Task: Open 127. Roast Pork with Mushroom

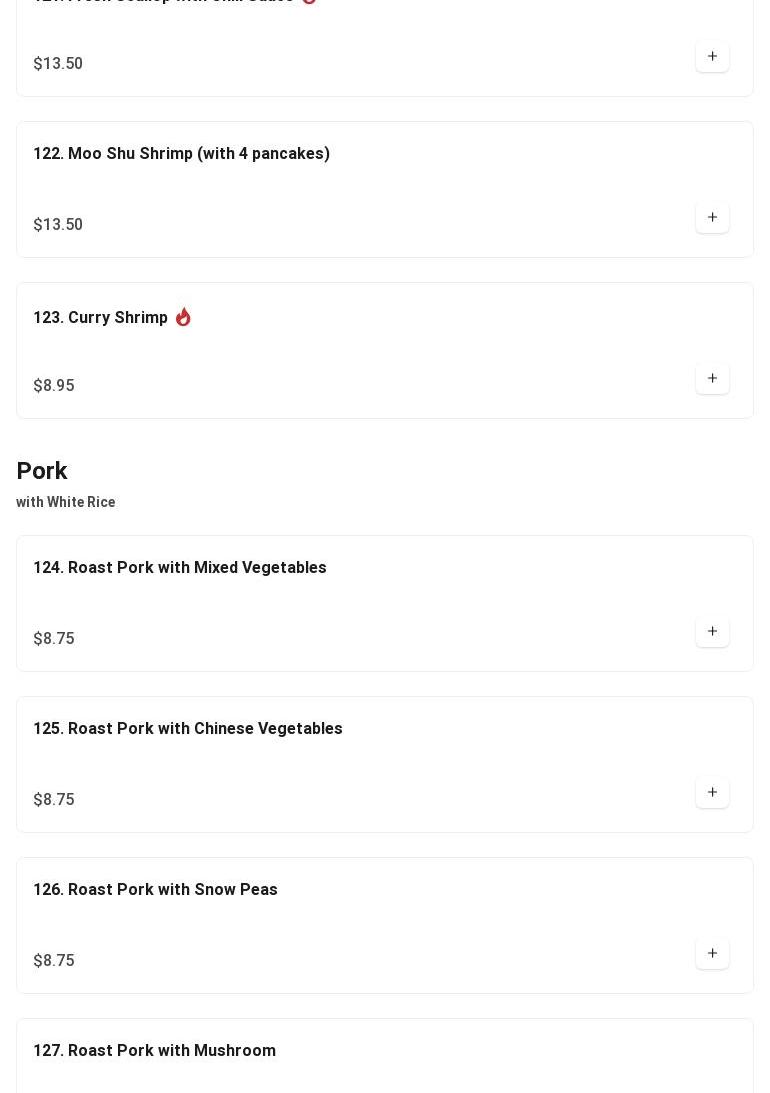Action: tap(154, 1051)
